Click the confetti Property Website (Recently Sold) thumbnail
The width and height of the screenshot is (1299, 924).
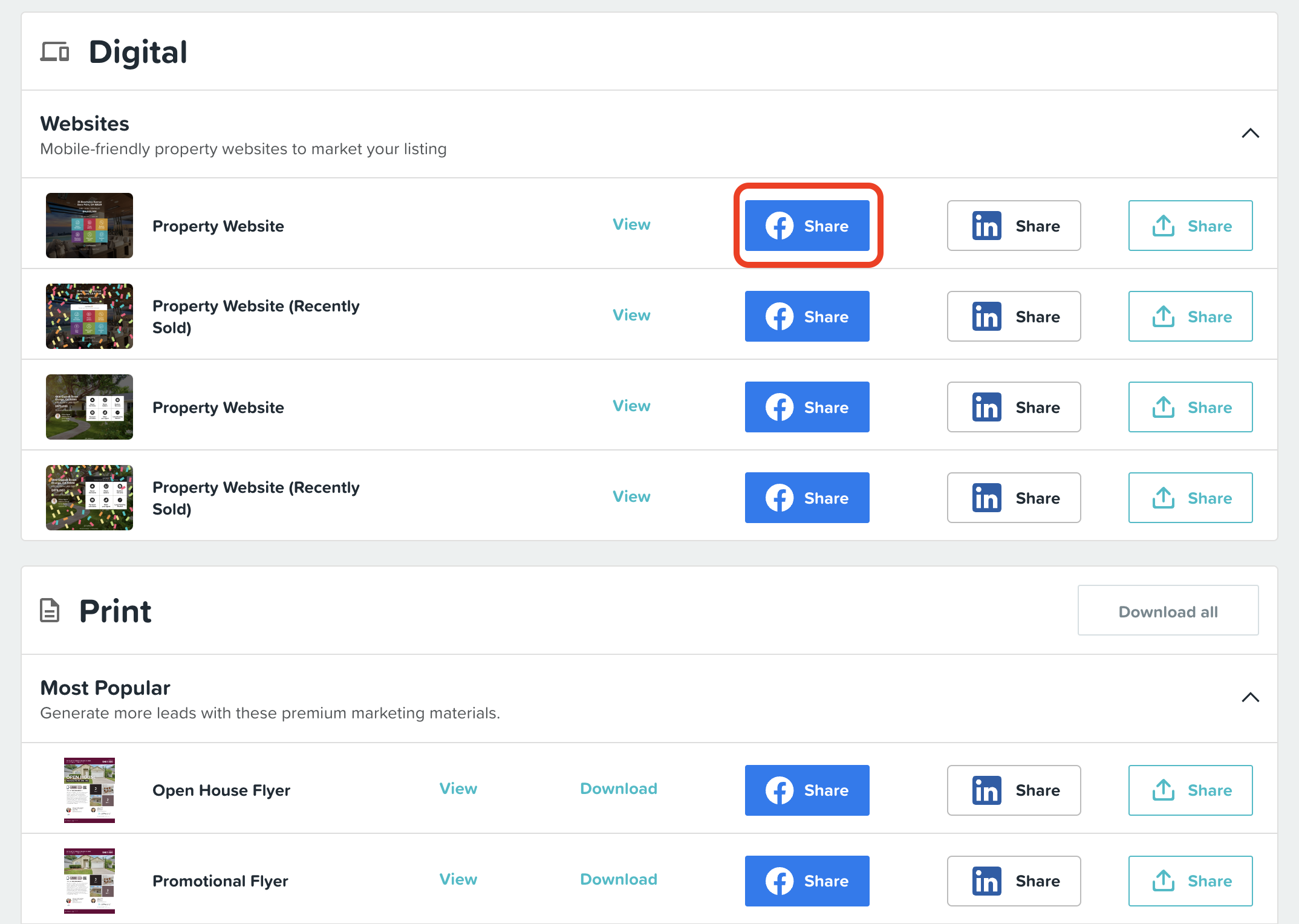pyautogui.click(x=89, y=316)
